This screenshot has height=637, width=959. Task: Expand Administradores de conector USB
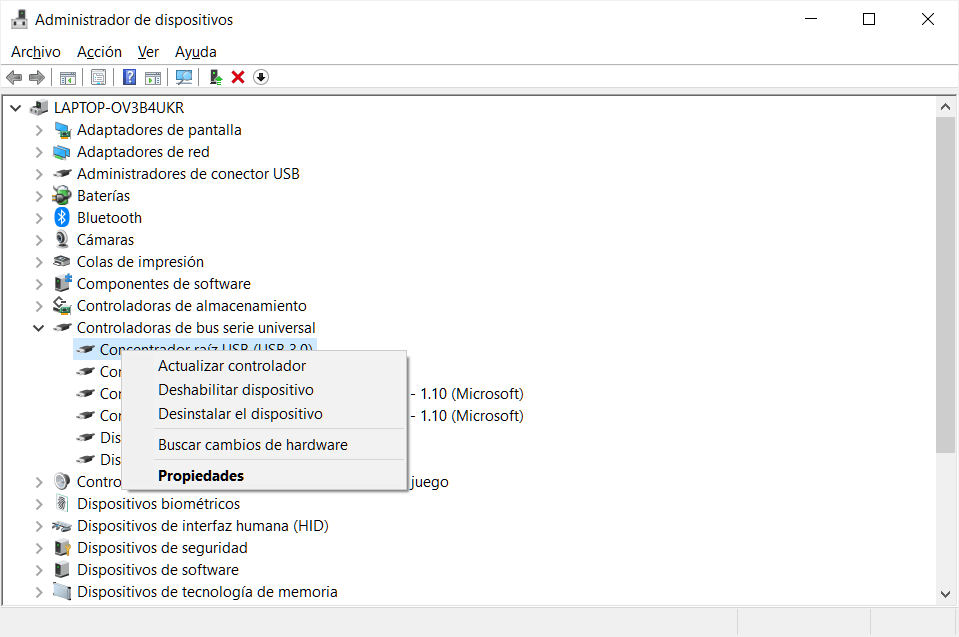[x=39, y=174]
